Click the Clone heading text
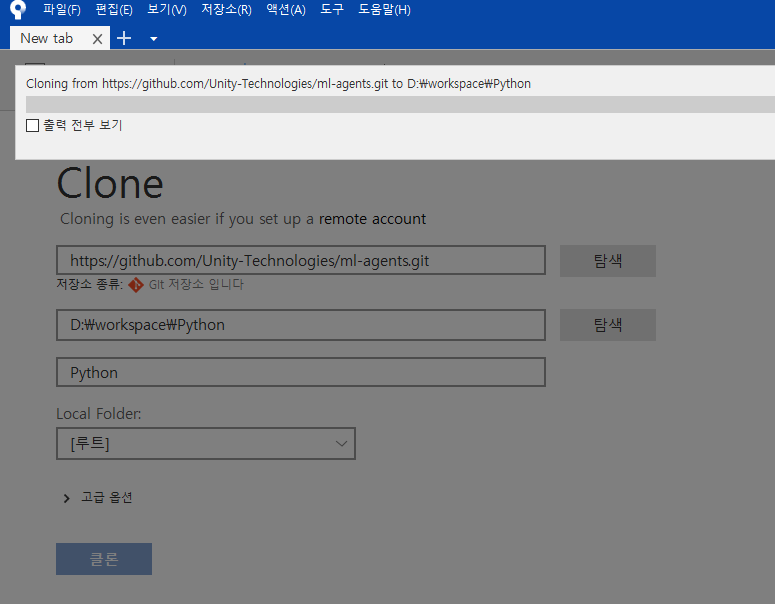The height and width of the screenshot is (604, 775). 110,183
